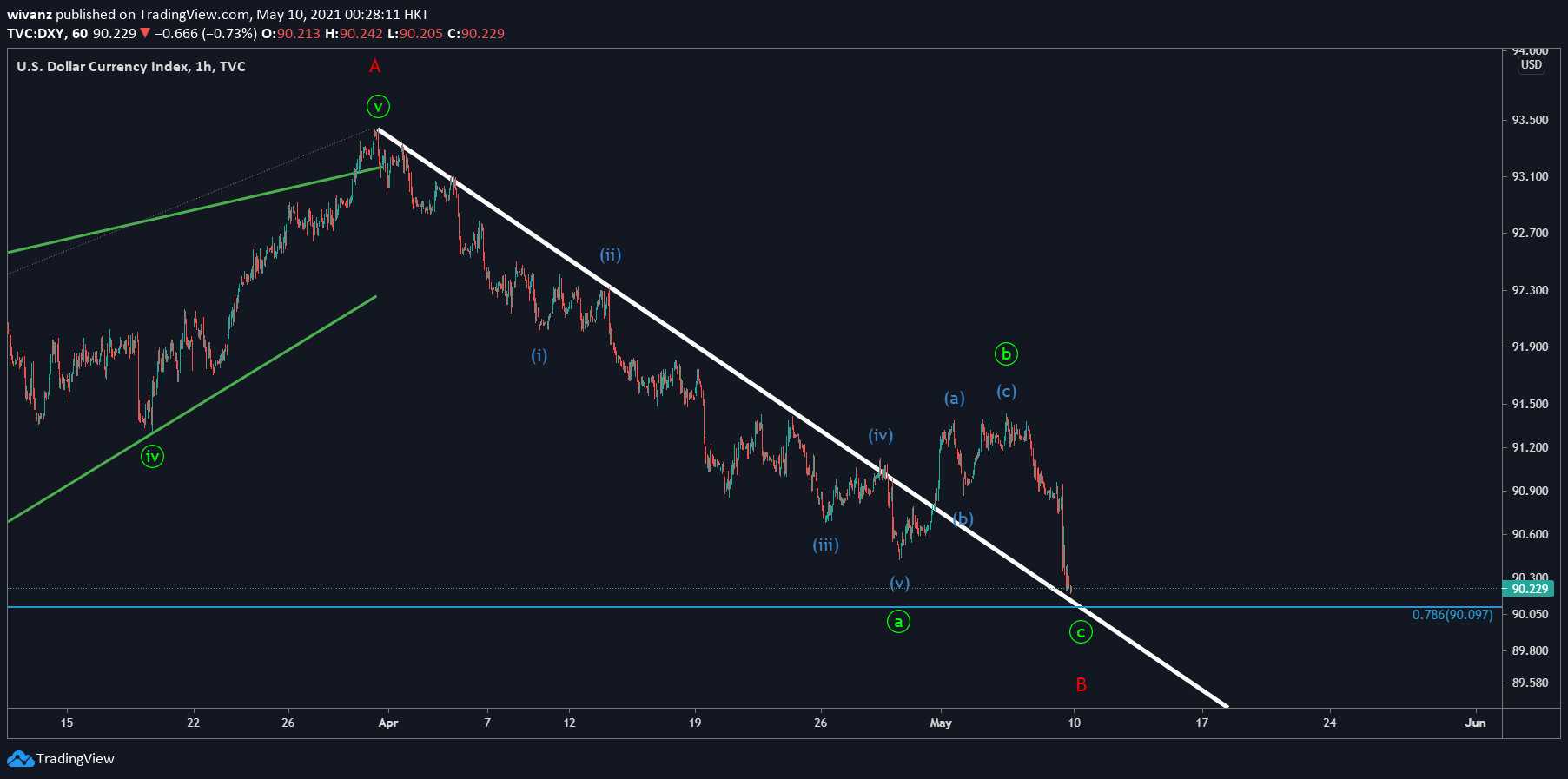Click the blue (iii) sub-wave label
The image size is (1568, 779).
point(826,545)
